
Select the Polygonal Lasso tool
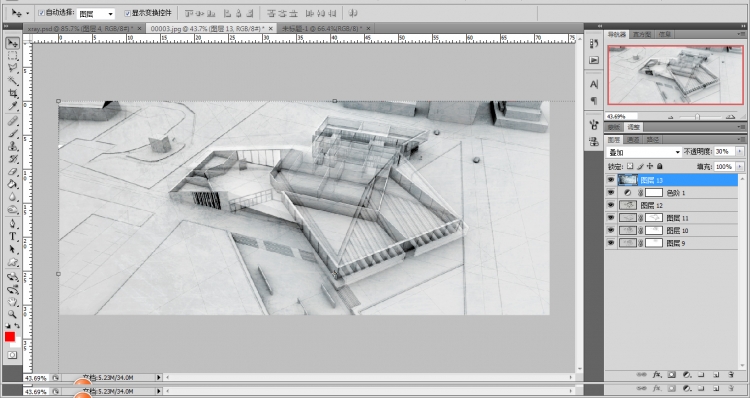tap(12, 68)
